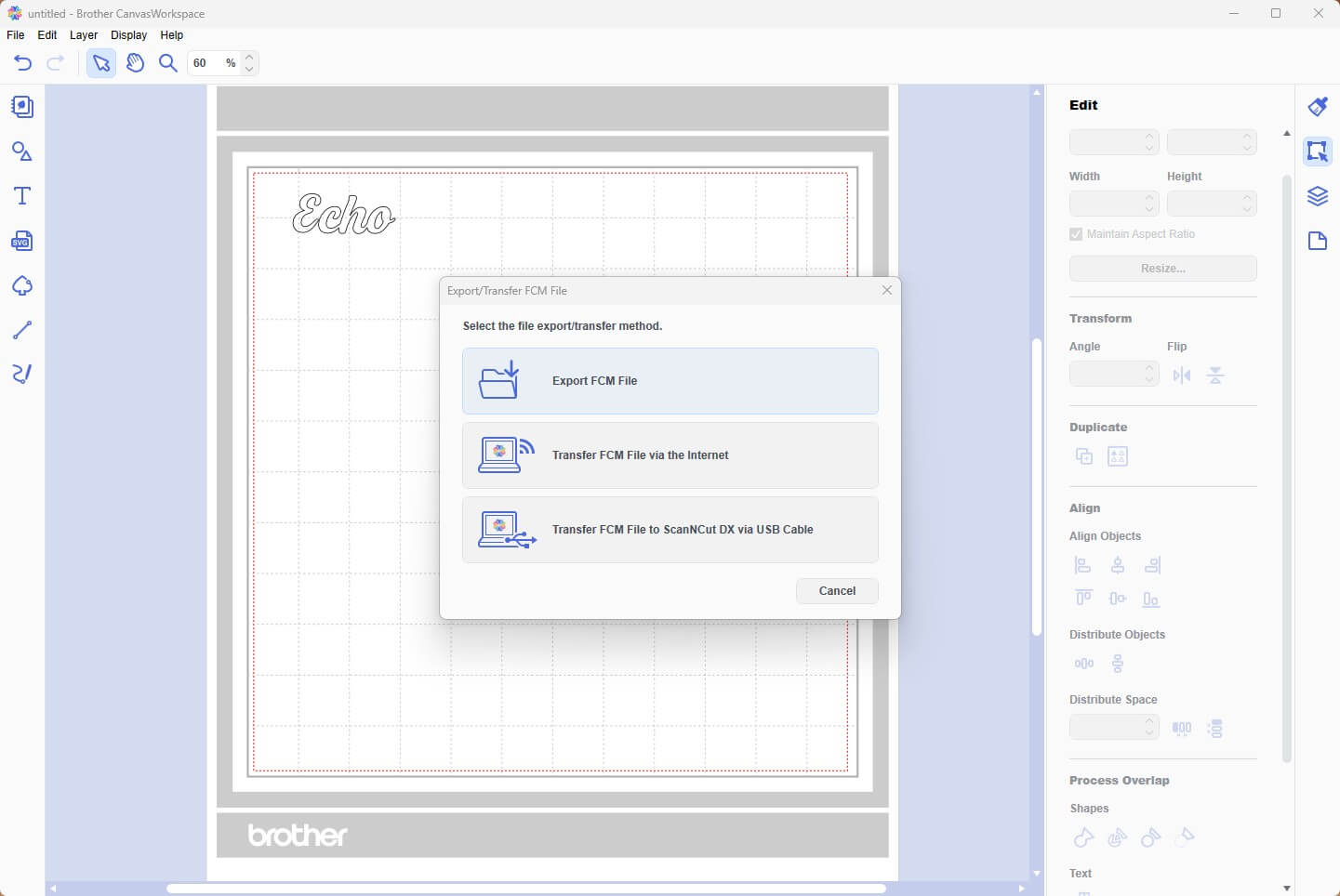Viewport: 1340px width, 896px height.
Task: Flip the object vertically
Action: [1215, 375]
